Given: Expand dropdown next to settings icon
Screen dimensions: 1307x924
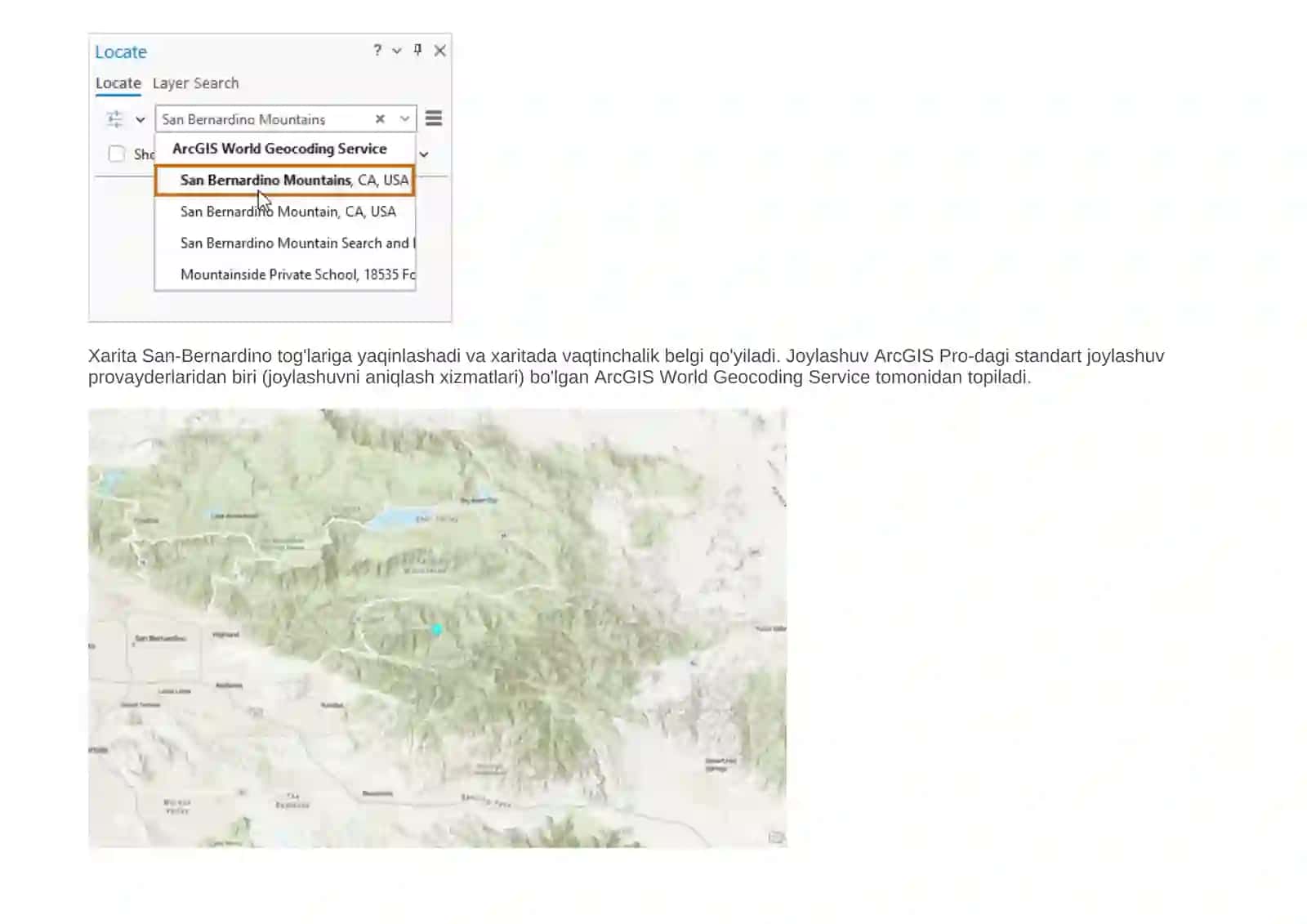Looking at the screenshot, I should tap(141, 120).
